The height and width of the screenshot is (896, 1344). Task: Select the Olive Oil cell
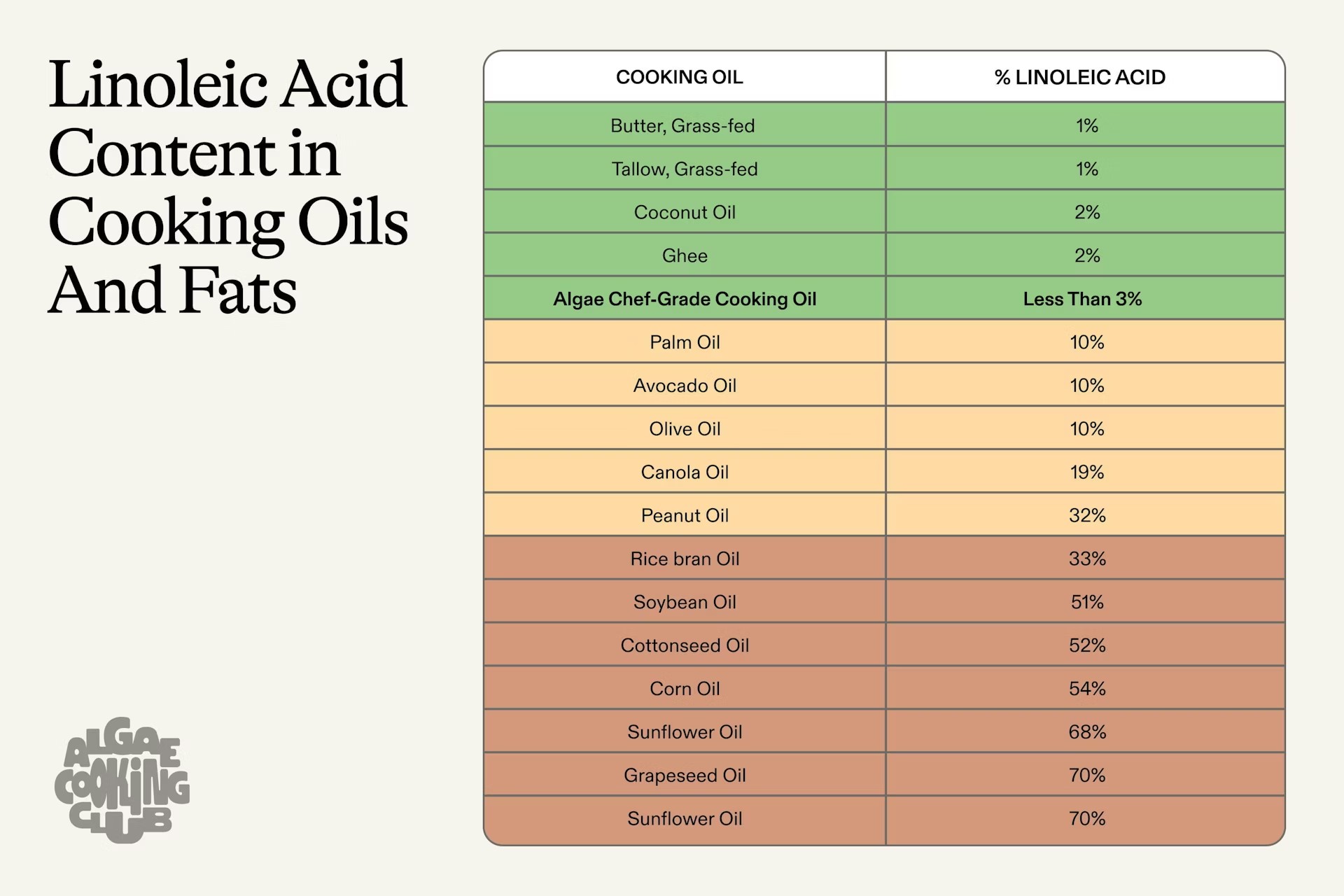click(x=684, y=429)
